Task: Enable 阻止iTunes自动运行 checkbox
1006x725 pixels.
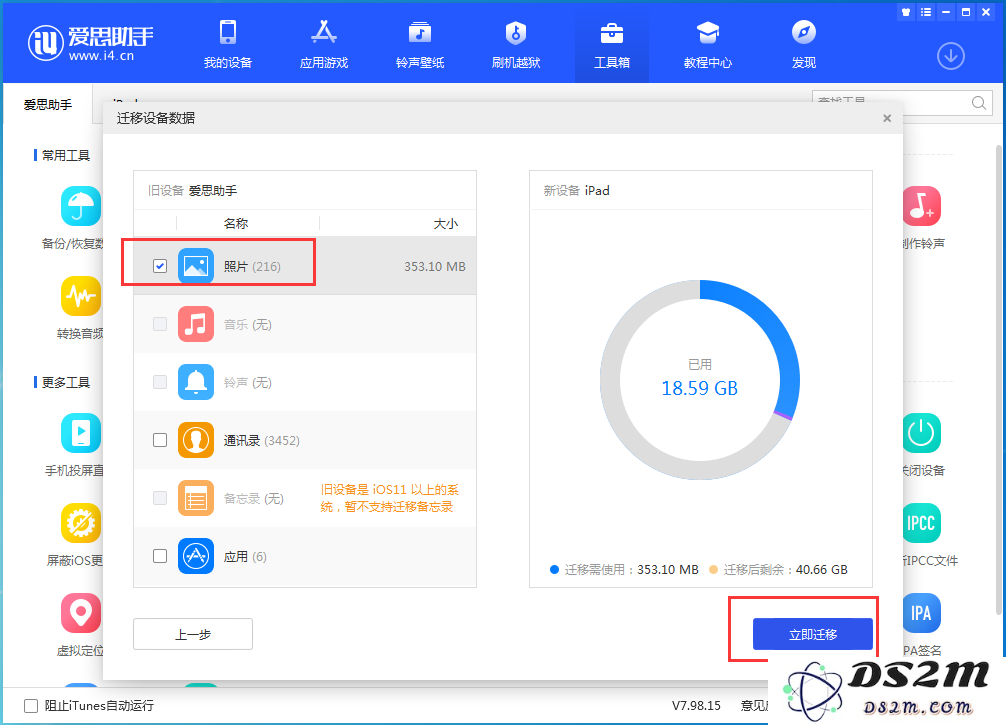Action: (x=31, y=706)
